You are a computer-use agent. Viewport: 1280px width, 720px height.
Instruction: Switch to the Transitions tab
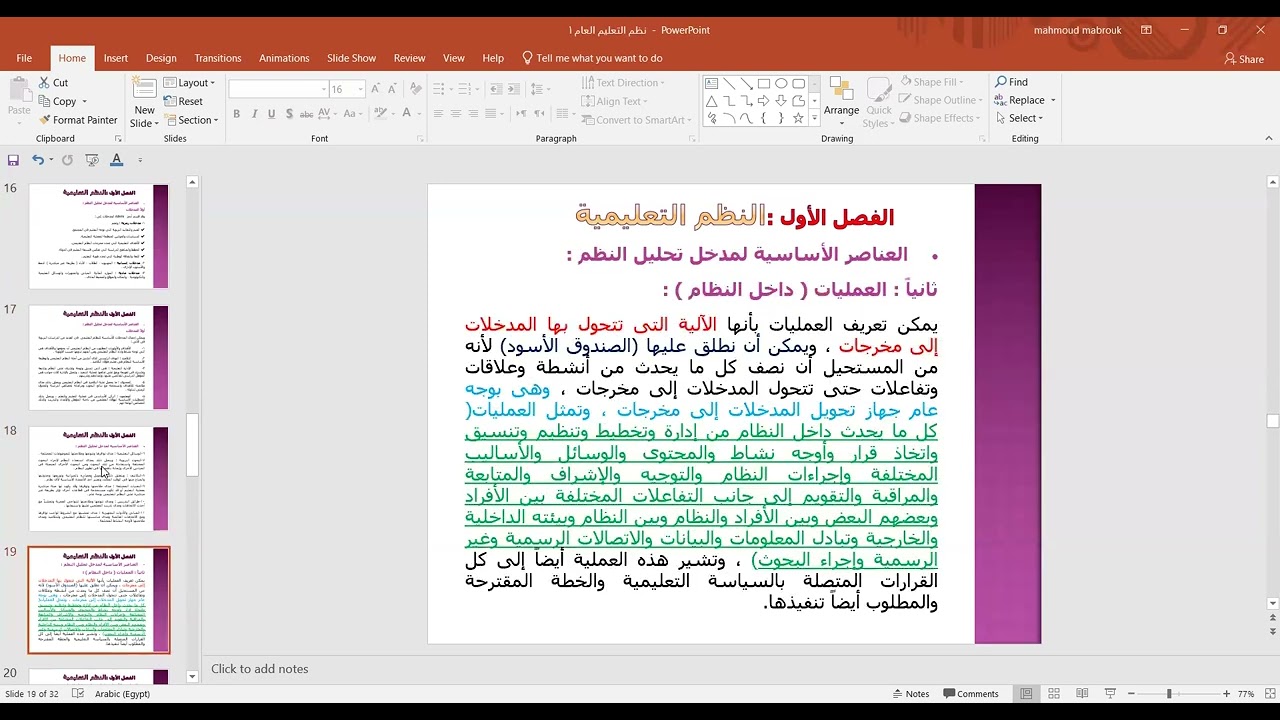(218, 58)
